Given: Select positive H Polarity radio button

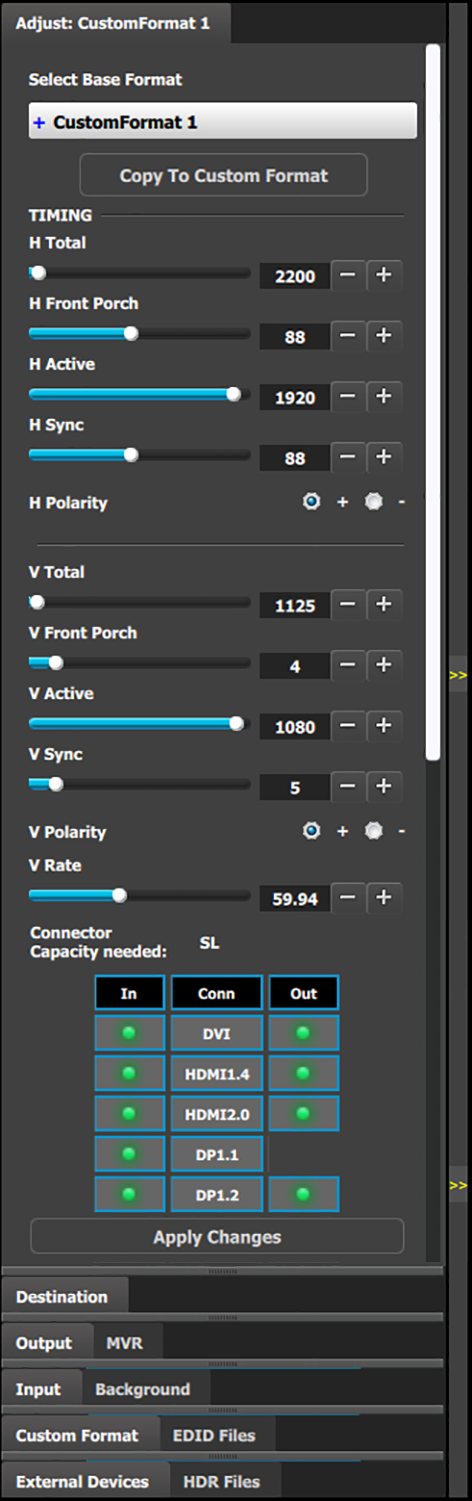Looking at the screenshot, I should tap(312, 502).
